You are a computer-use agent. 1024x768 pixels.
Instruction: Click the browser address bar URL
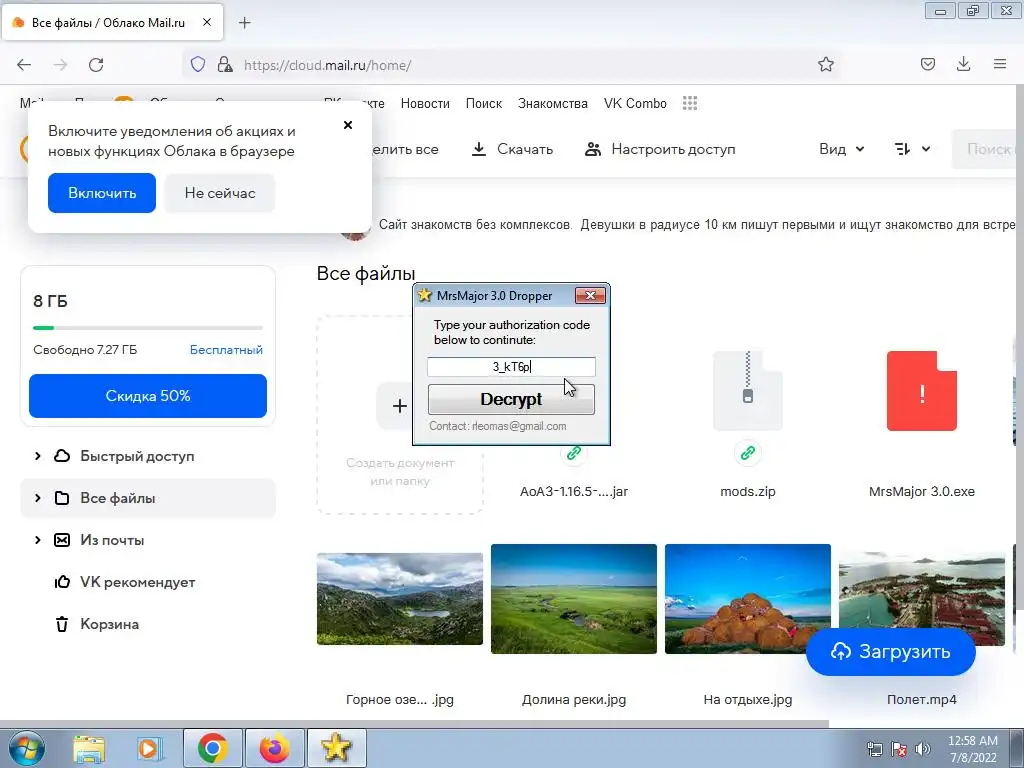point(327,65)
